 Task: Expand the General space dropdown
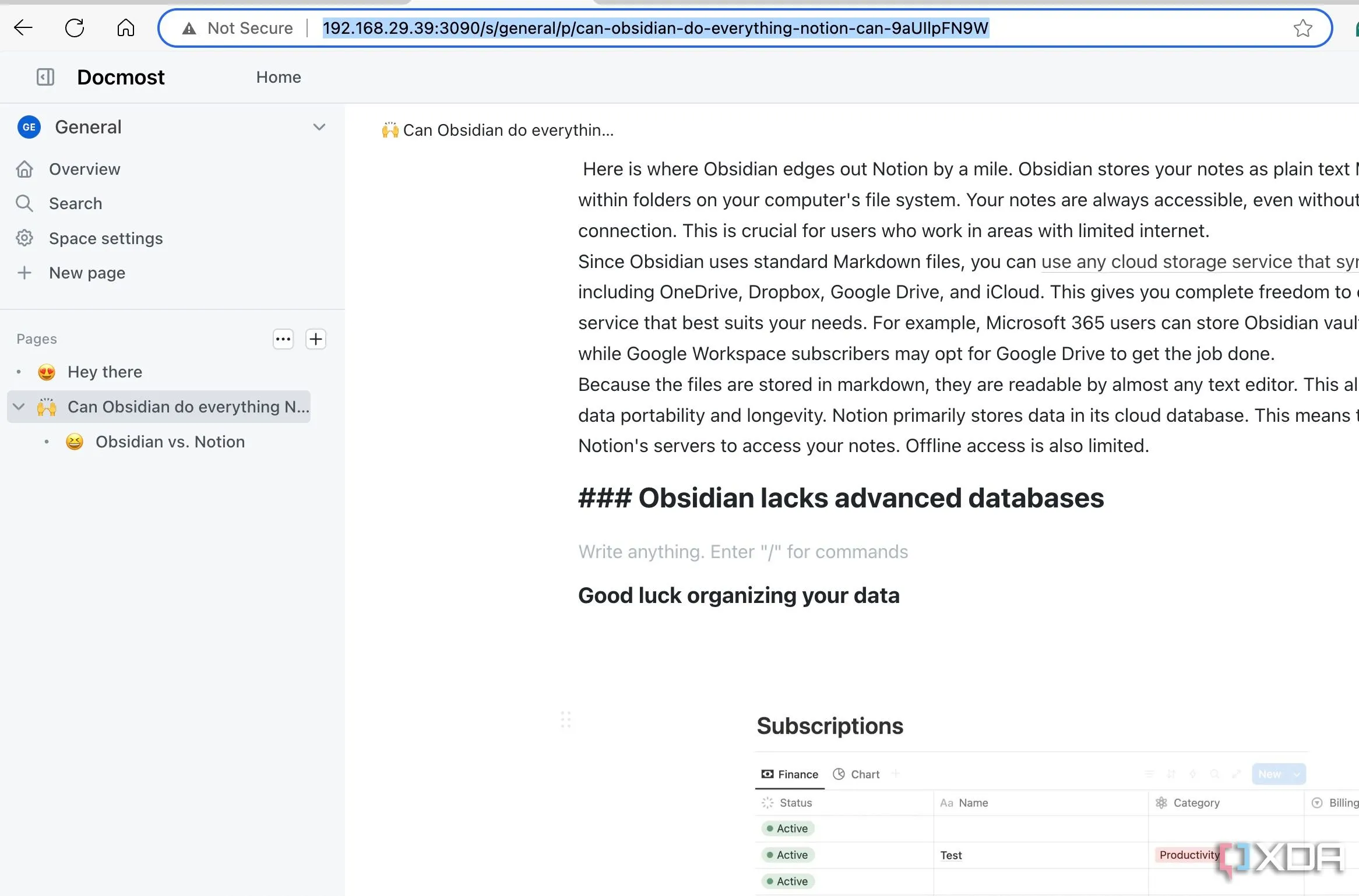pyautogui.click(x=319, y=127)
